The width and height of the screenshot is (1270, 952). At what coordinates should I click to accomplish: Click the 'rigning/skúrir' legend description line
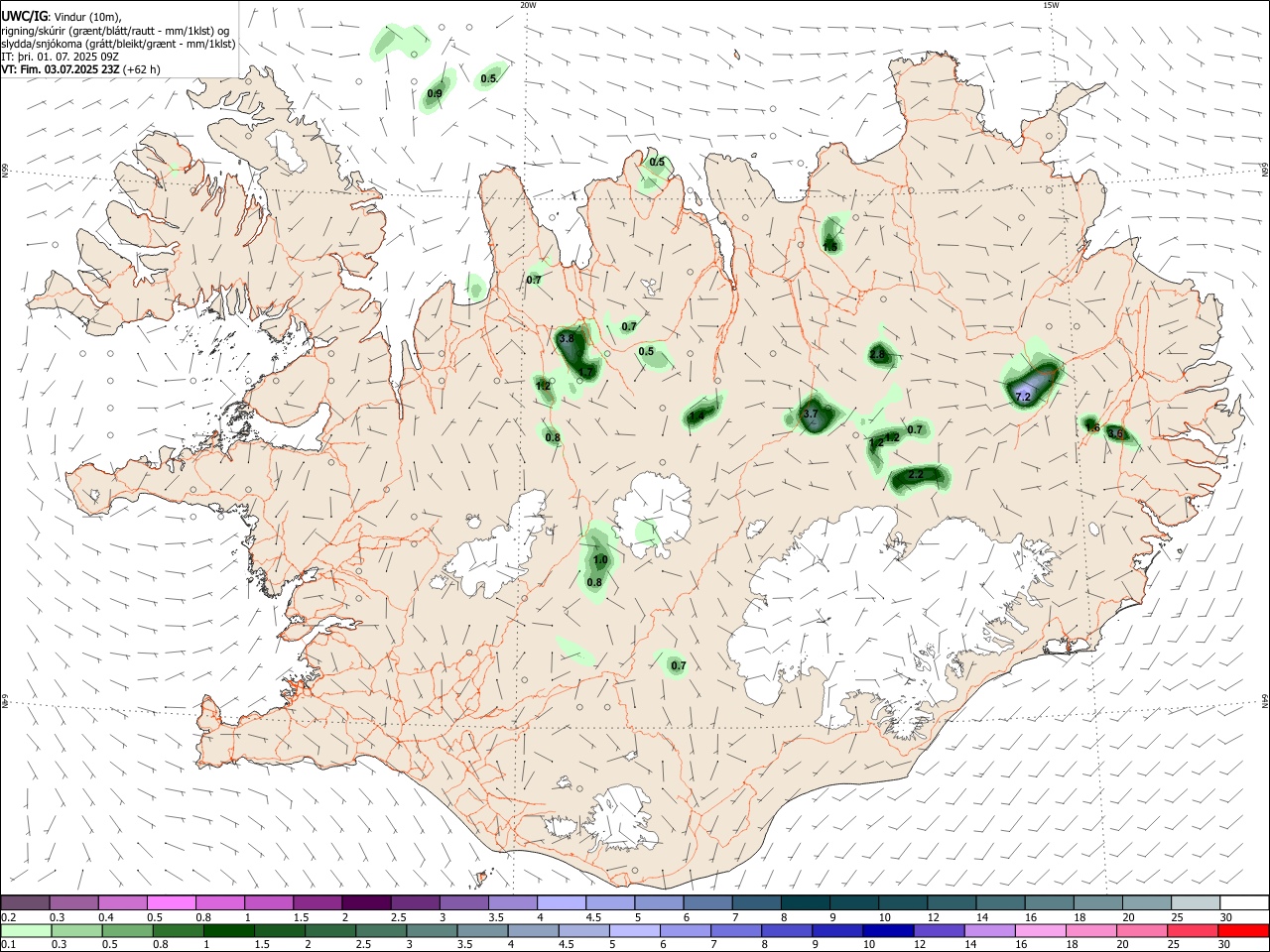[x=116, y=30]
